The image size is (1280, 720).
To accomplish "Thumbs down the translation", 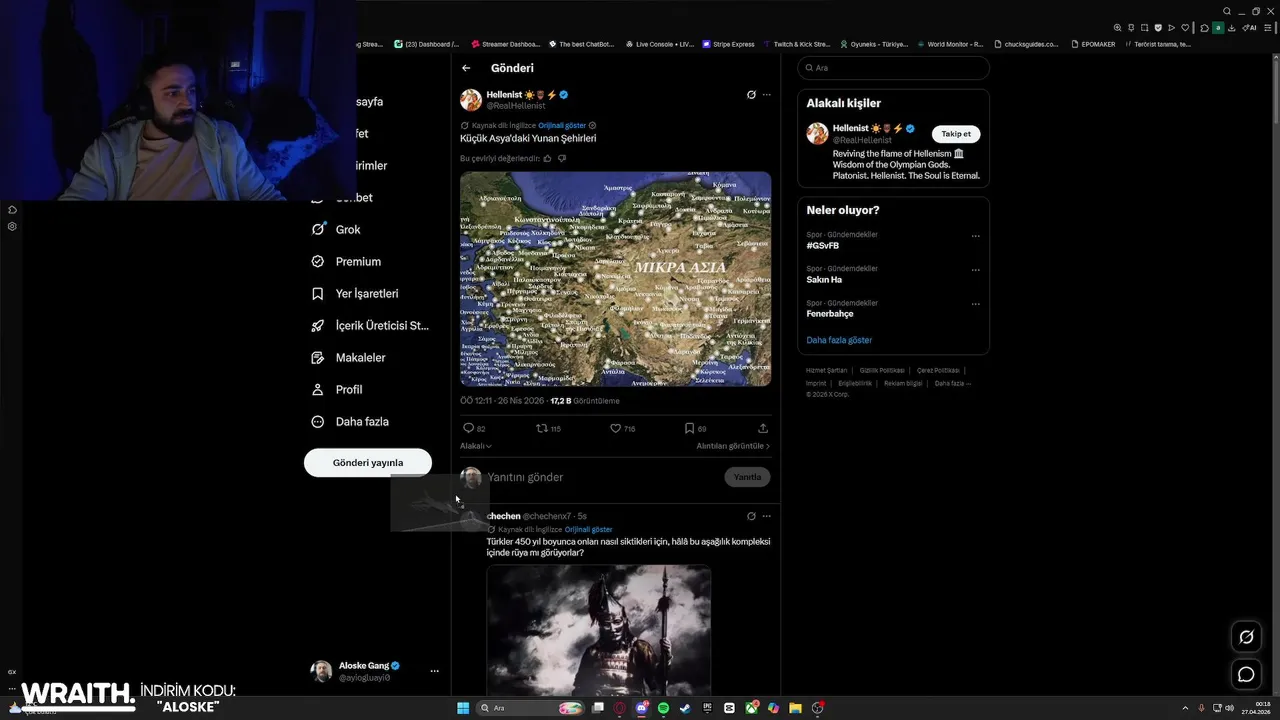I will (562, 158).
